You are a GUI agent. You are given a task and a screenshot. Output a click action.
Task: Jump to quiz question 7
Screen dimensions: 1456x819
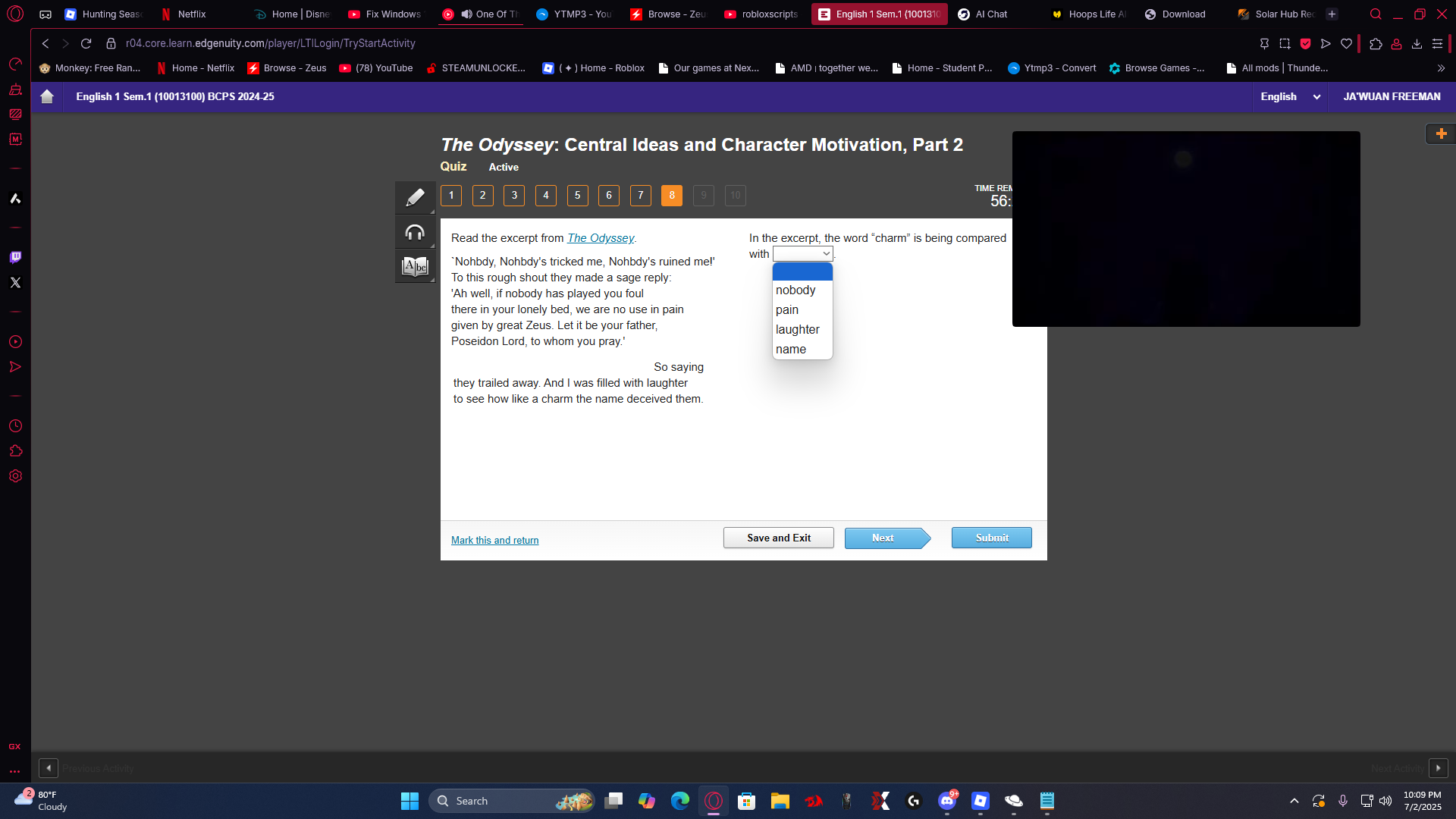point(641,196)
